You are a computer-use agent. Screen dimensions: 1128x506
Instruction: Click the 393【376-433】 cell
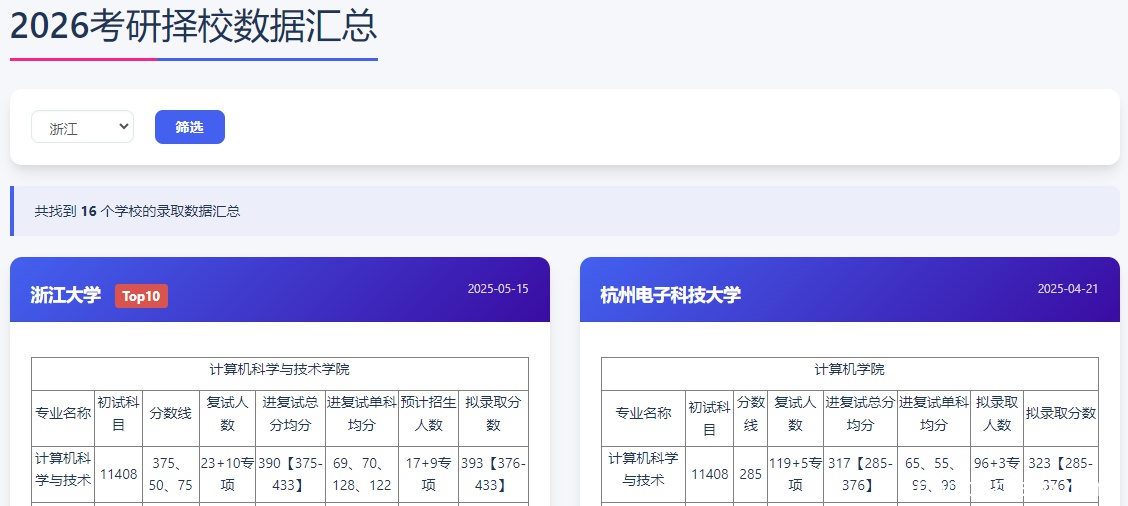494,474
